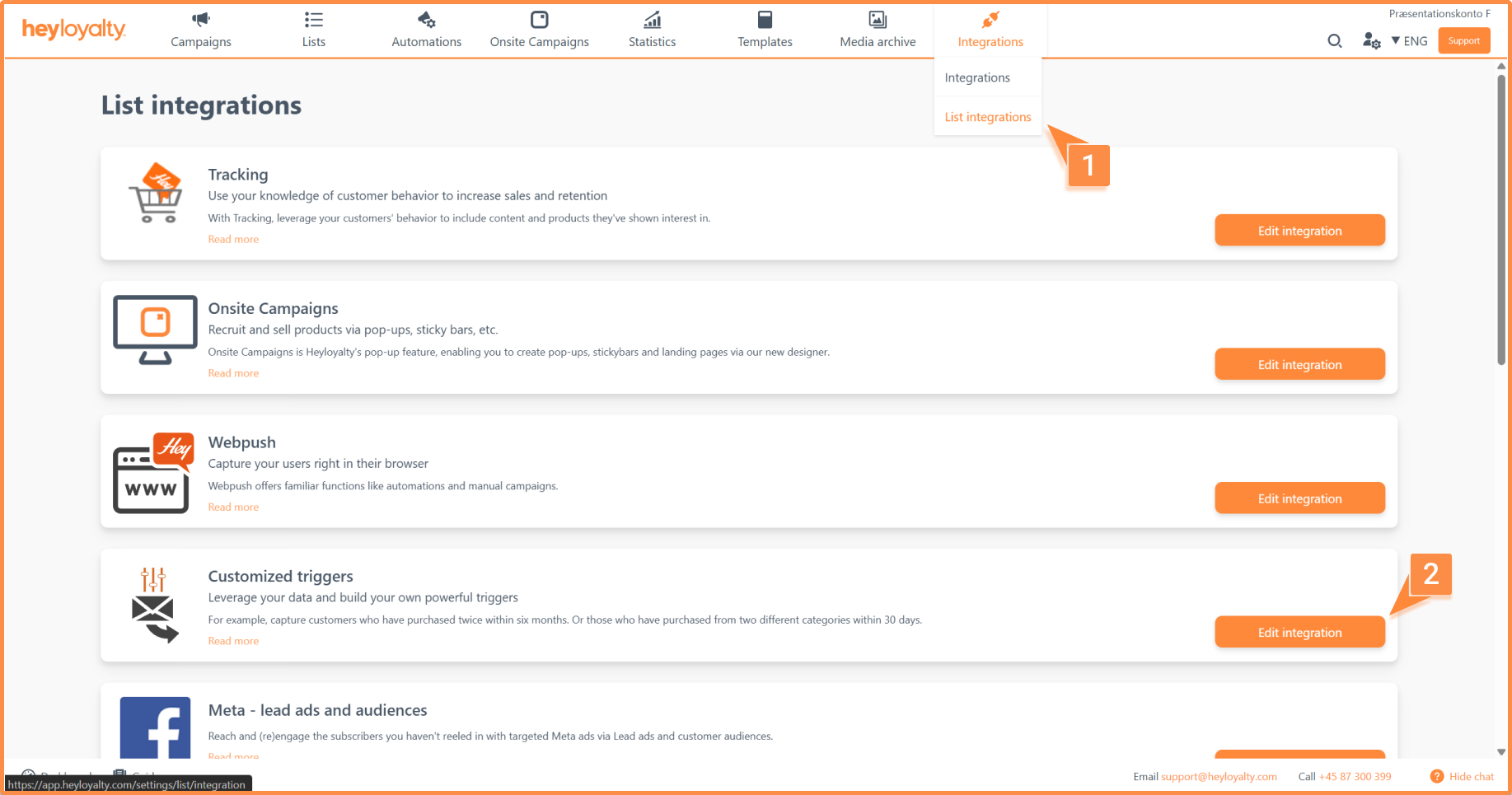Open search with the magnifier icon

pyautogui.click(x=1335, y=41)
